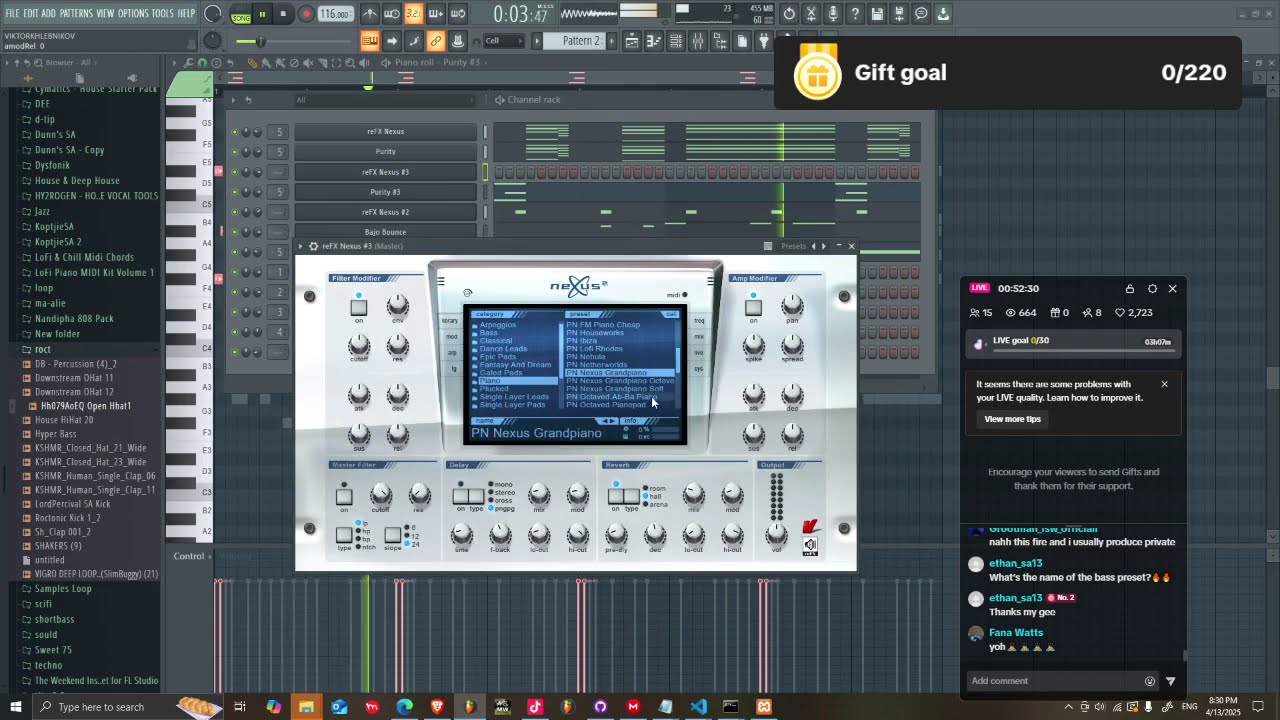Click the save project icon
Viewport: 1280px width, 720px height.
pos(877,14)
